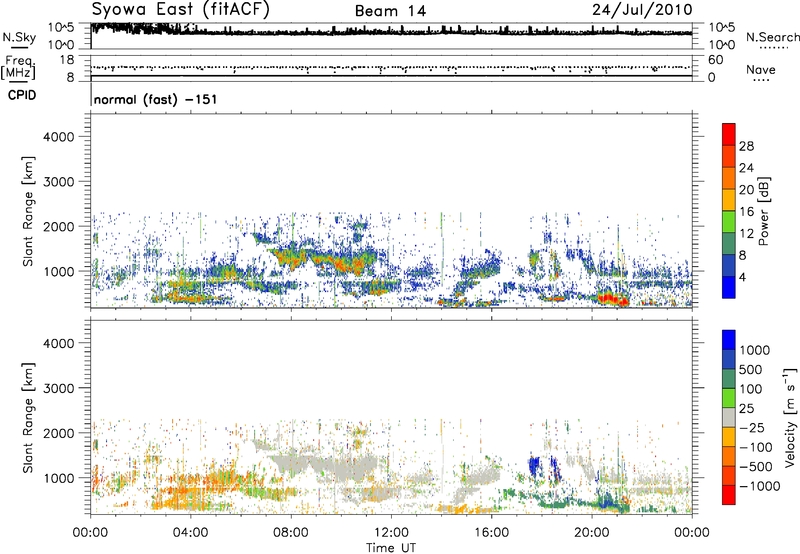Select the 'N.Sky' legend label
The width and height of the screenshot is (800, 554).
[19, 37]
